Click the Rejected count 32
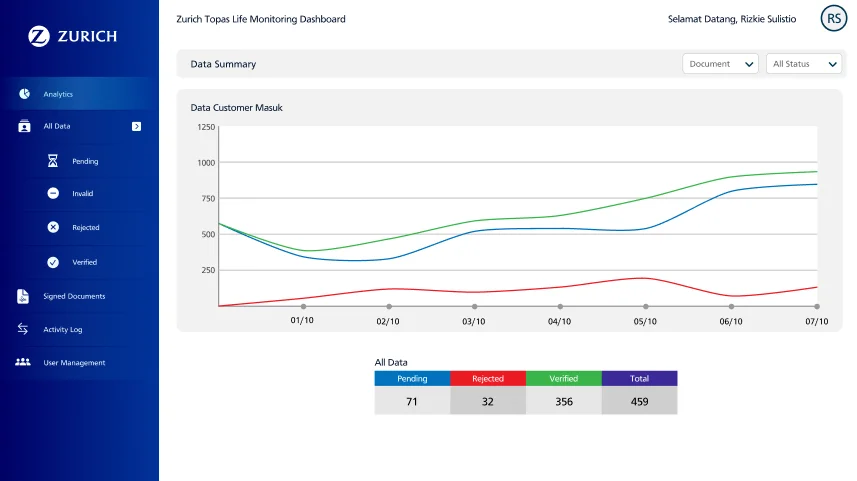 point(488,402)
